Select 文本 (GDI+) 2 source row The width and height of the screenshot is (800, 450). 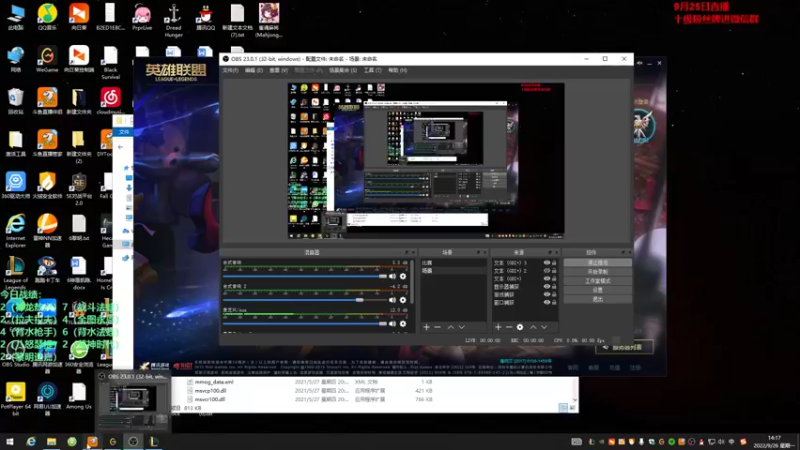[524, 270]
